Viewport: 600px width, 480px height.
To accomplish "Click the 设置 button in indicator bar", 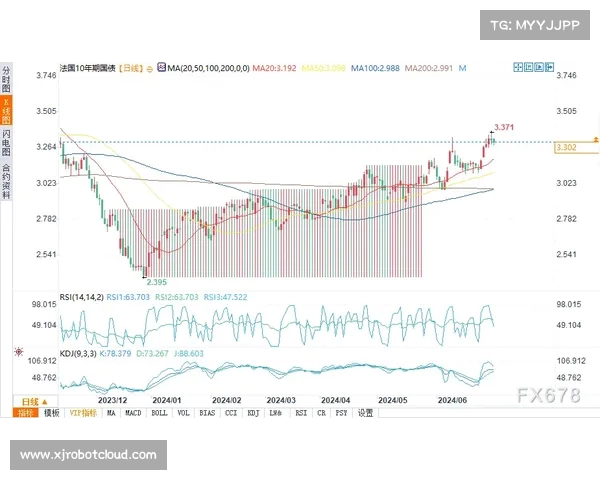I will pyautogui.click(x=365, y=412).
